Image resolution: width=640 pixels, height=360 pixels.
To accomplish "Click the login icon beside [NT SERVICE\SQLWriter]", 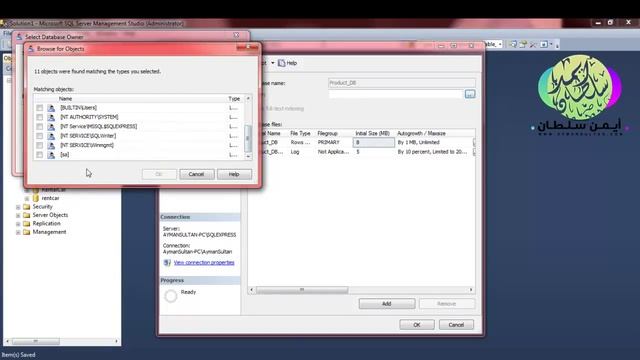I will 51,136.
